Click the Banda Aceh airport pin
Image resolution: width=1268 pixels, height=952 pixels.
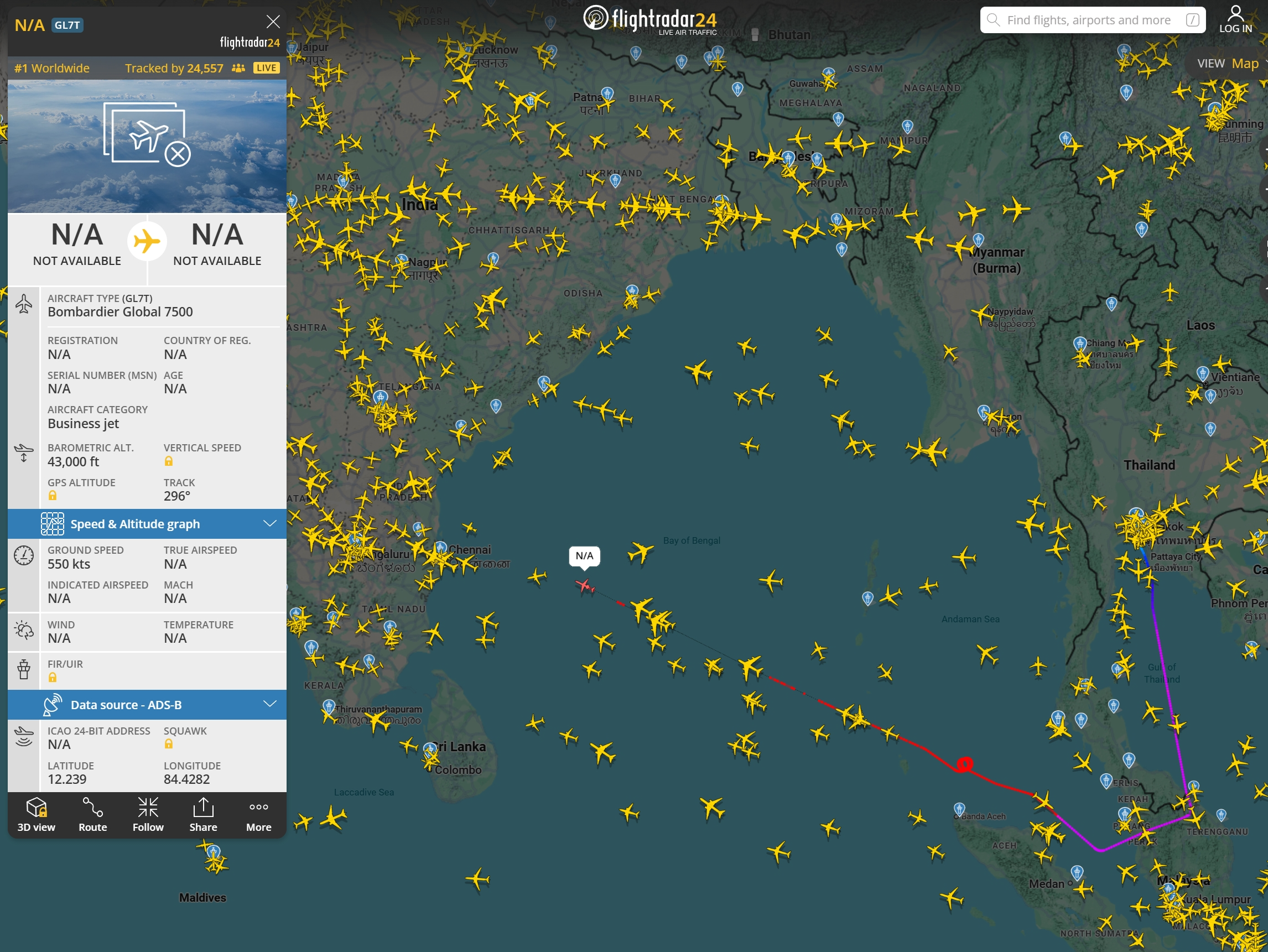(960, 809)
